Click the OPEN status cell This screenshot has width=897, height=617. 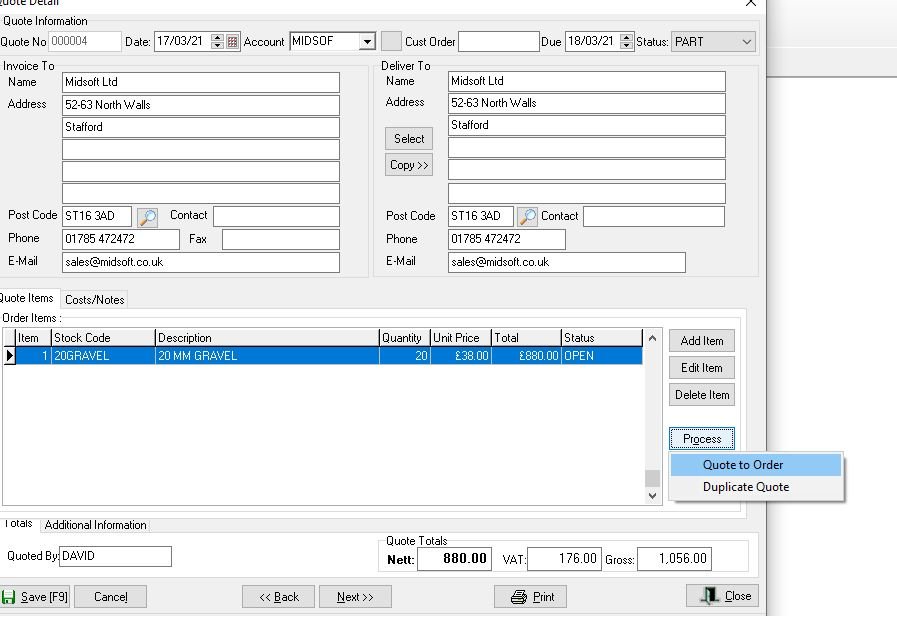coord(602,356)
